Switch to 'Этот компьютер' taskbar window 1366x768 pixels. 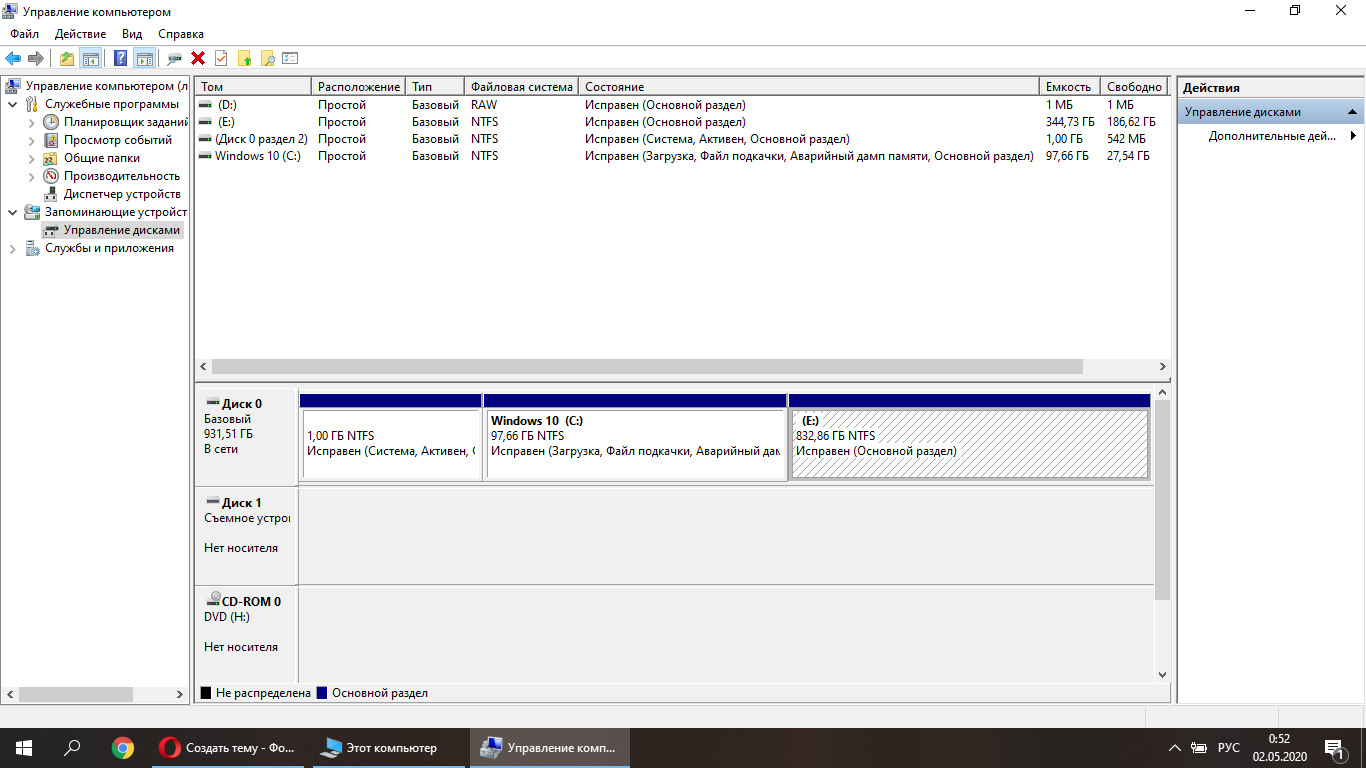(389, 748)
